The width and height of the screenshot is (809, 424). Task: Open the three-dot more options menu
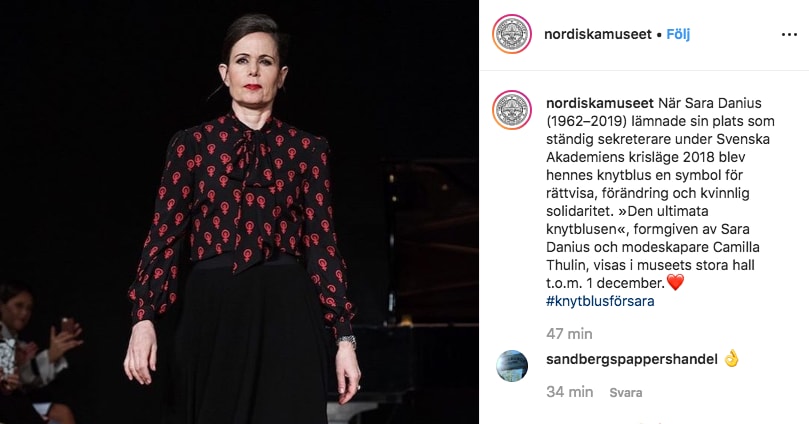(789, 35)
